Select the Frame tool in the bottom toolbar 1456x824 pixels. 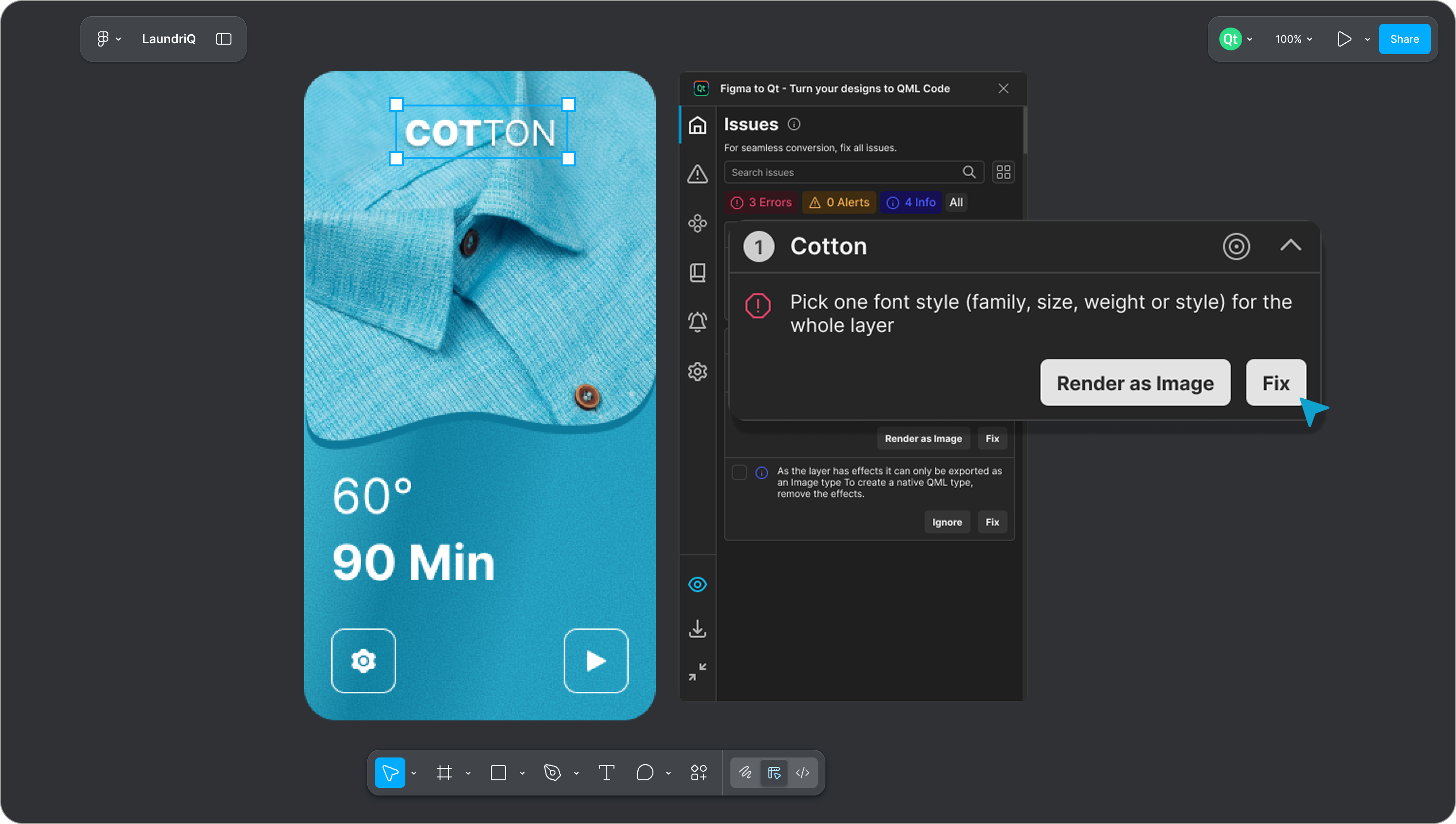(x=445, y=772)
